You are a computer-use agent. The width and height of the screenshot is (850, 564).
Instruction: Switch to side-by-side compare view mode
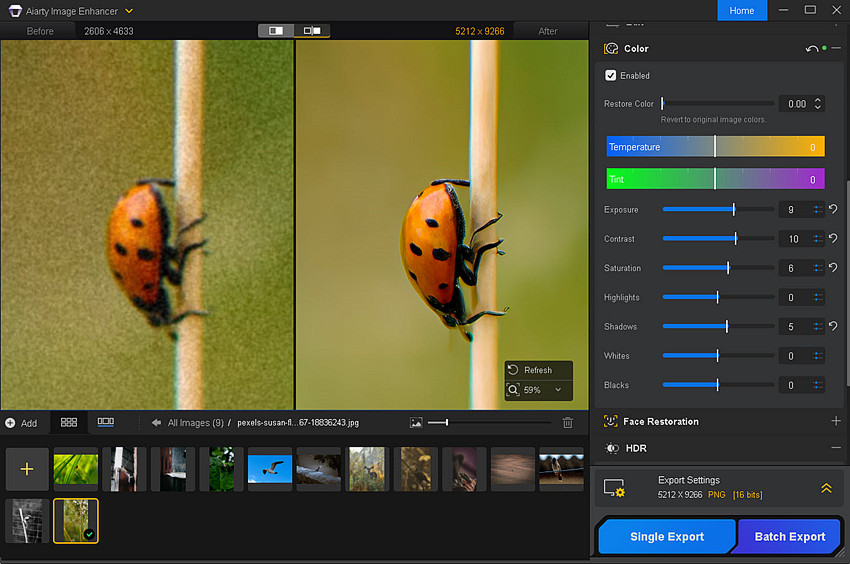pyautogui.click(x=312, y=30)
